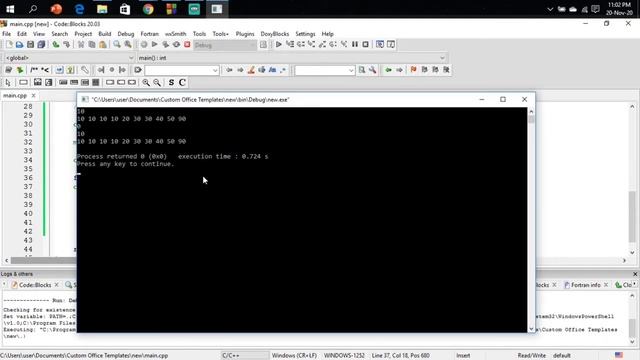Open Replace with the second magnifier icon
Screen dimensions: 640x360
(128, 44)
